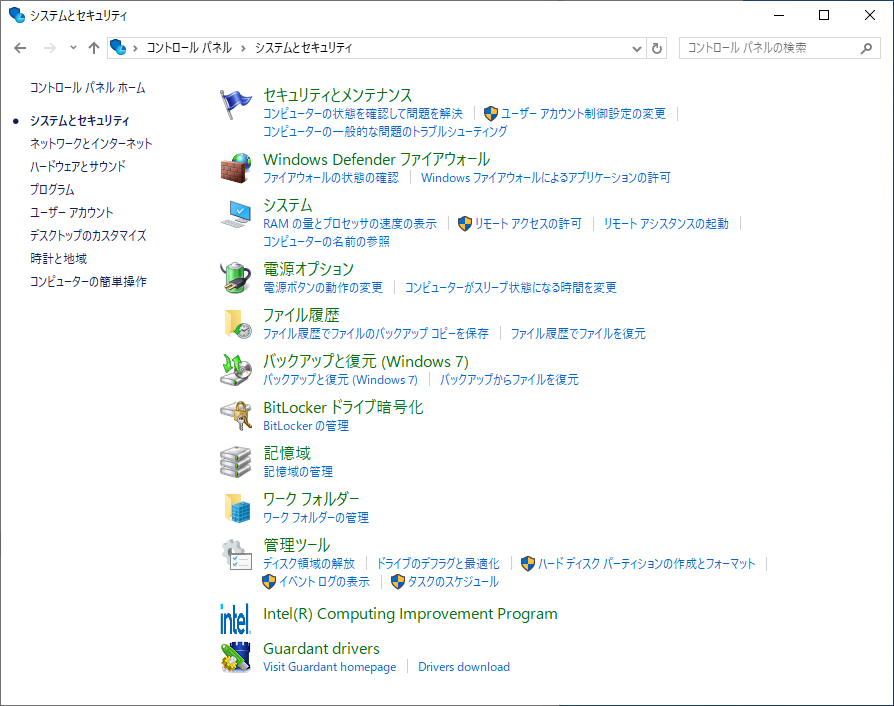Open コンピューターの簡単操作 in sidebar
The width and height of the screenshot is (894, 706).
pyautogui.click(x=88, y=282)
